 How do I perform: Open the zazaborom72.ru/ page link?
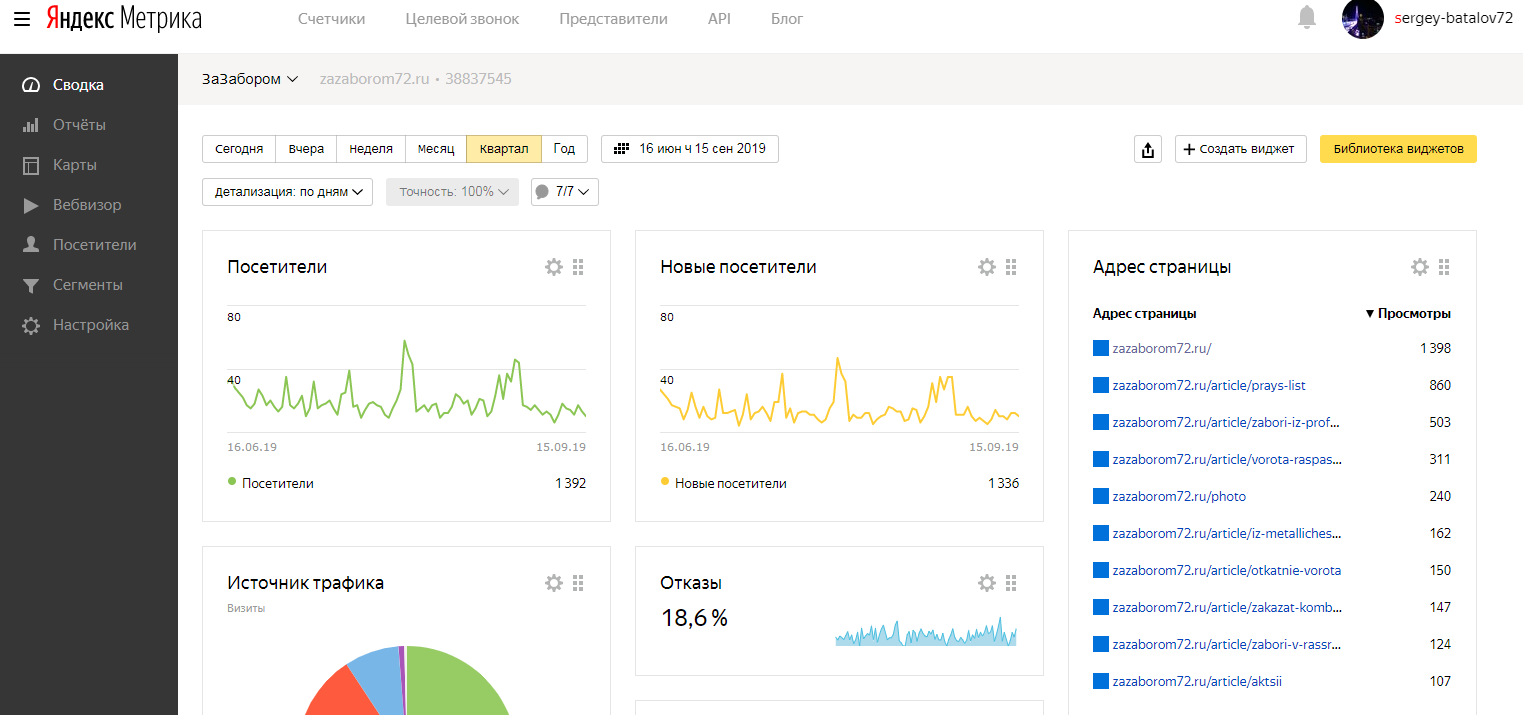coord(1162,348)
